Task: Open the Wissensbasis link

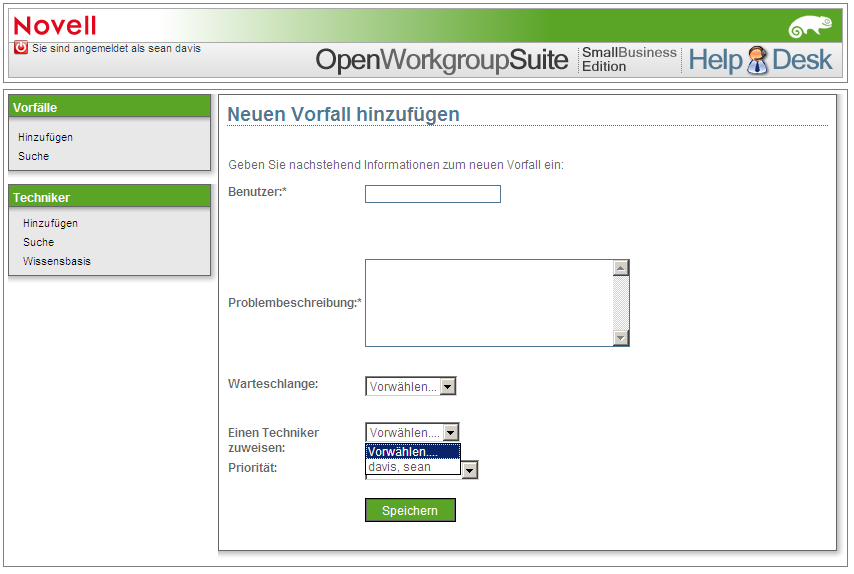Action: pos(57,261)
